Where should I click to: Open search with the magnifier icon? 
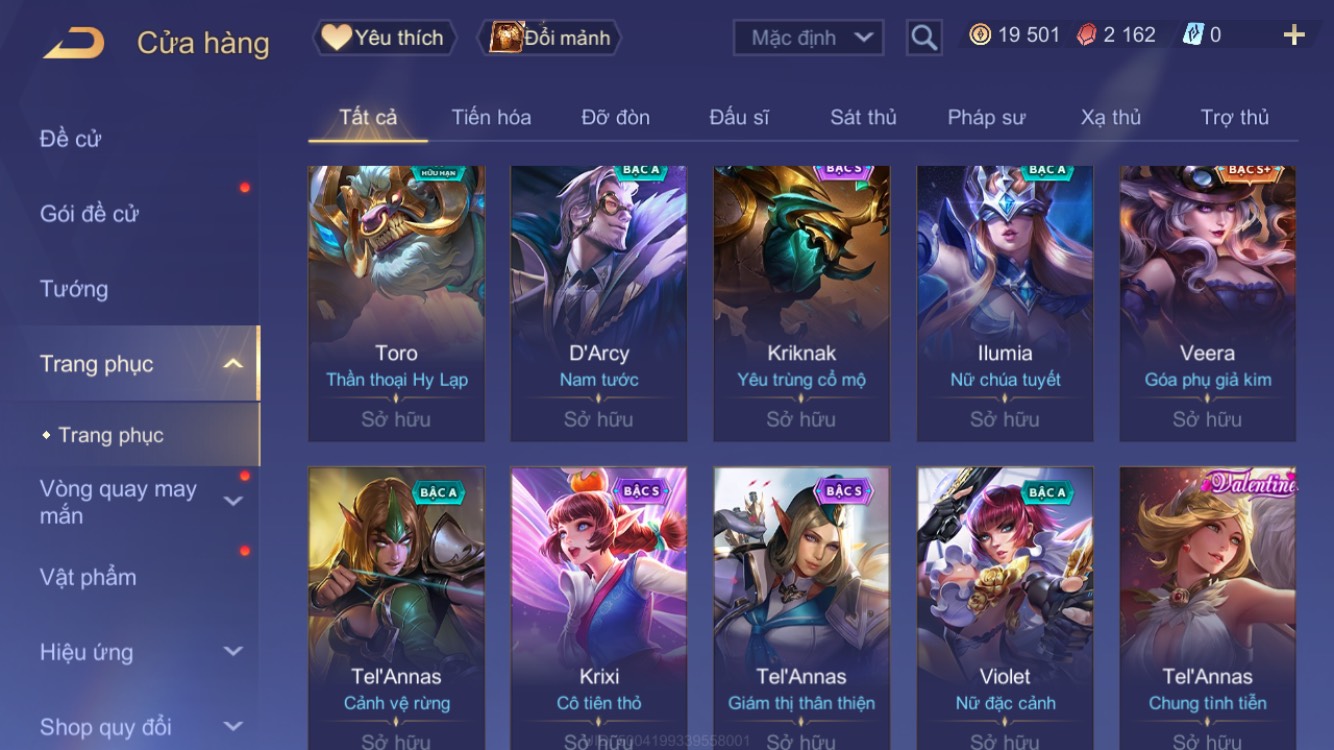pos(924,38)
